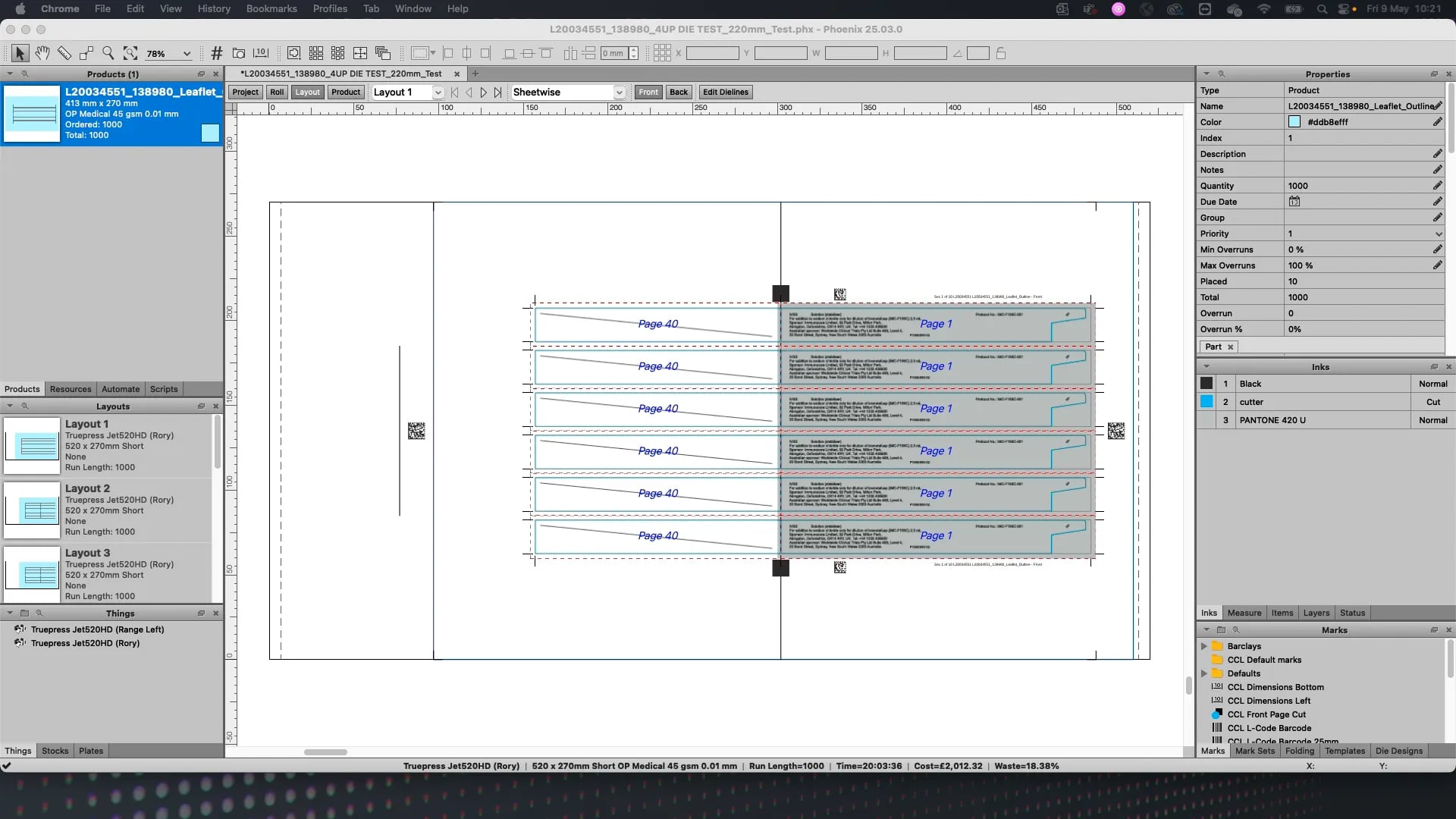Screen dimensions: 1456x819
Task: Click the camera snapshot icon in toolbar
Action: 239,53
